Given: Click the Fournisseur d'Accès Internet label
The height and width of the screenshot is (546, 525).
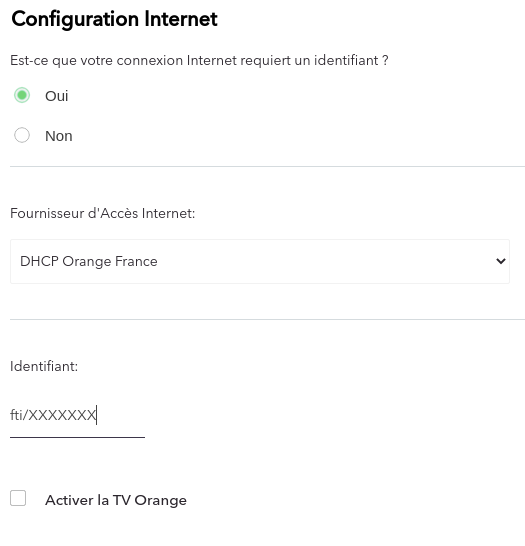Looking at the screenshot, I should click(103, 213).
